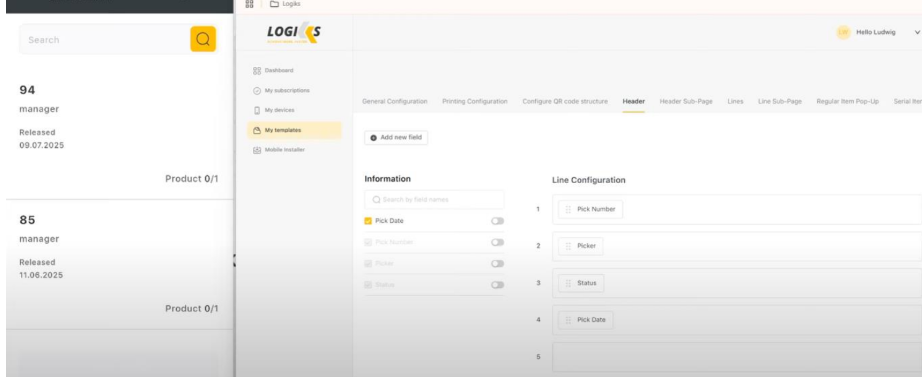Image resolution: width=922 pixels, height=377 pixels.
Task: Expand the Hello Ludwig user dropdown
Action: pyautogui.click(x=917, y=32)
